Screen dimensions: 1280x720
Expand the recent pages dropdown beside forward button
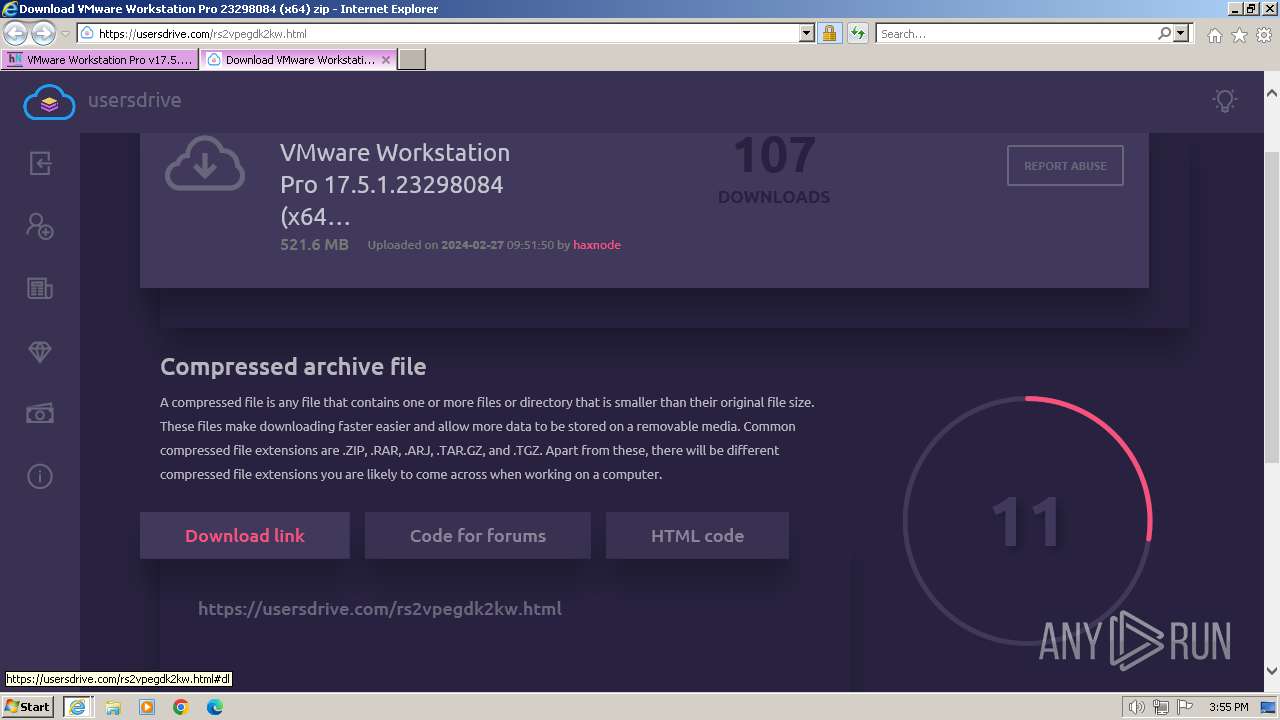[65, 34]
